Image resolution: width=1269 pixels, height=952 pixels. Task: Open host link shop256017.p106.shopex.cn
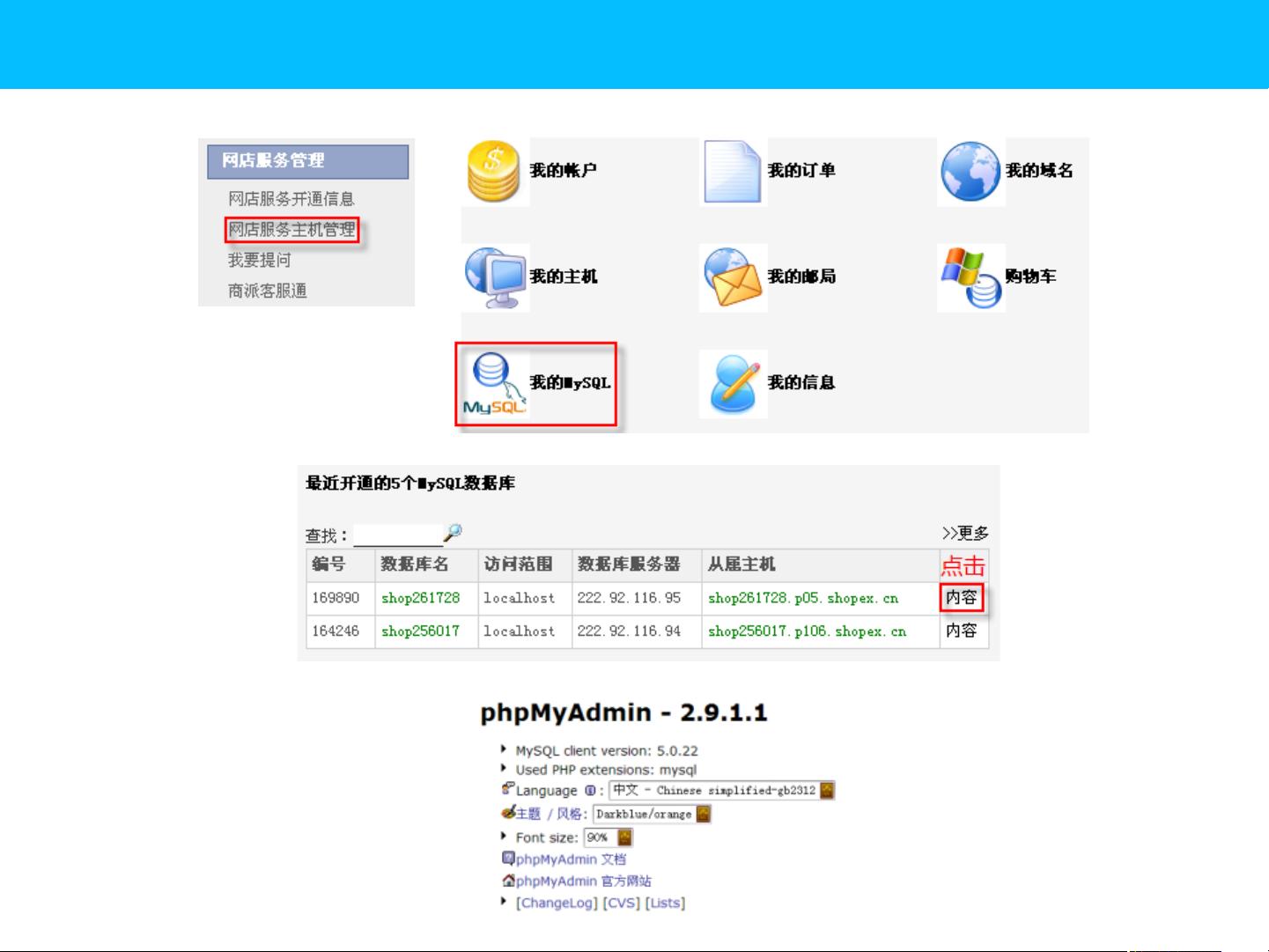pyautogui.click(x=807, y=631)
